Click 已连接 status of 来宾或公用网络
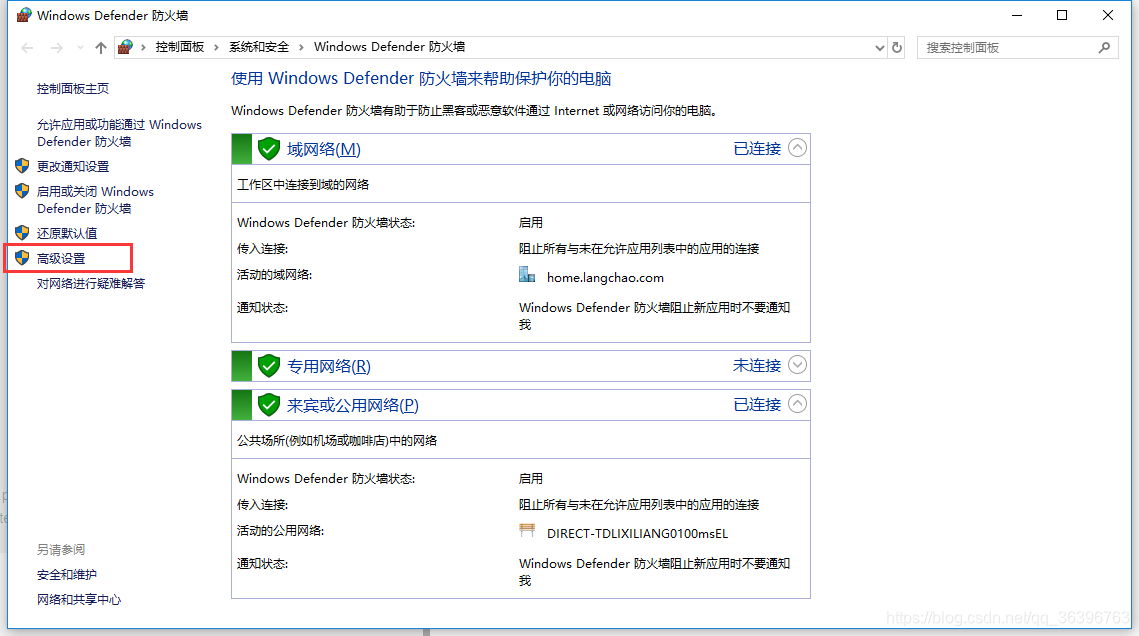The width and height of the screenshot is (1139, 636). [x=757, y=404]
